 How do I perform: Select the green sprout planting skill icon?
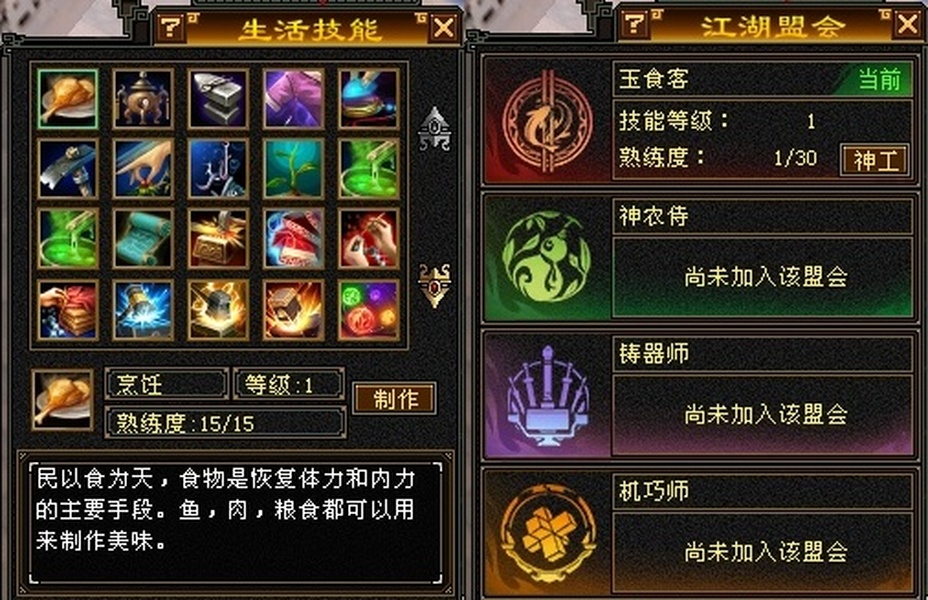click(x=294, y=169)
